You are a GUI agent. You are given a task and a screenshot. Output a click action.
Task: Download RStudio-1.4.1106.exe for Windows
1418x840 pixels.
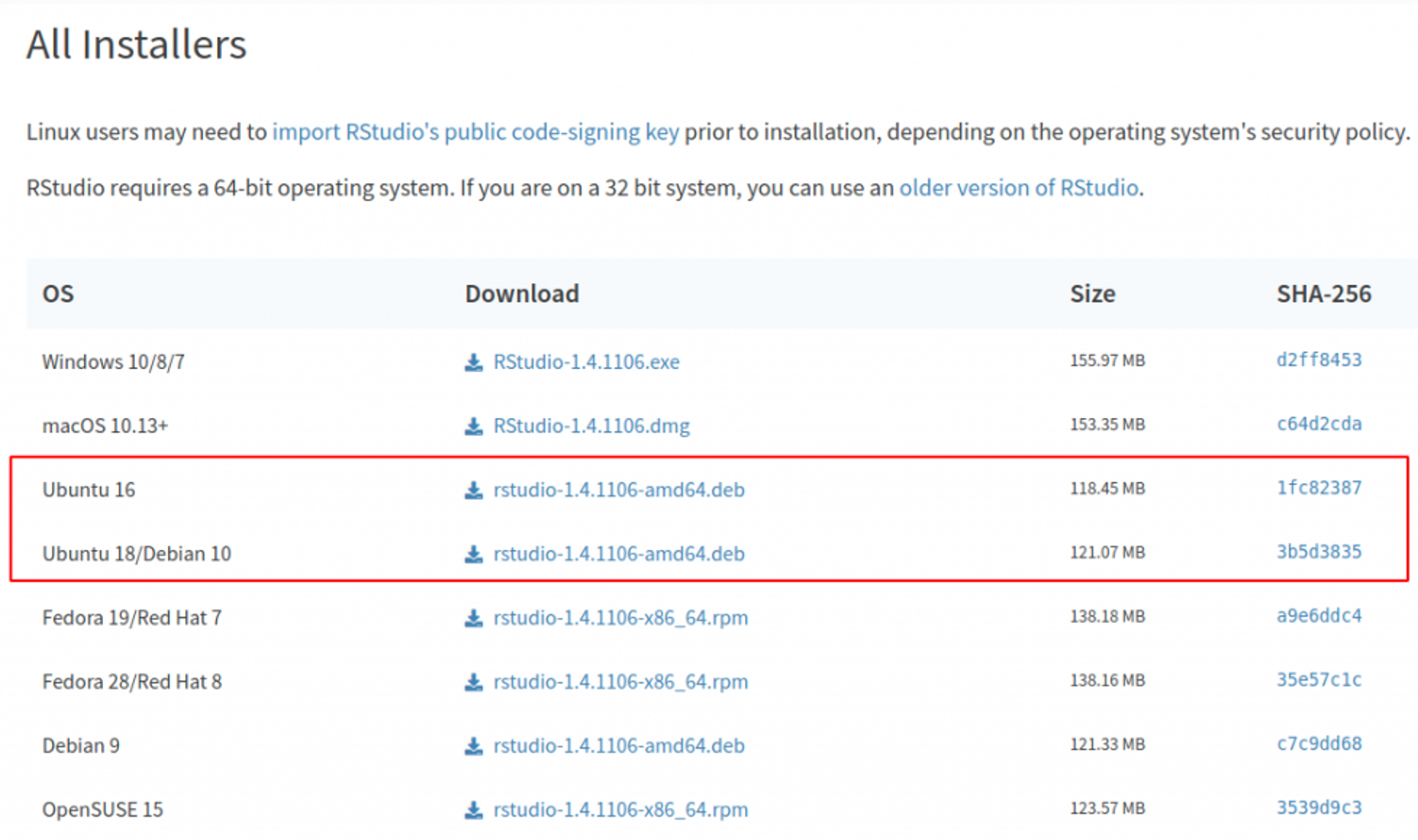585,361
